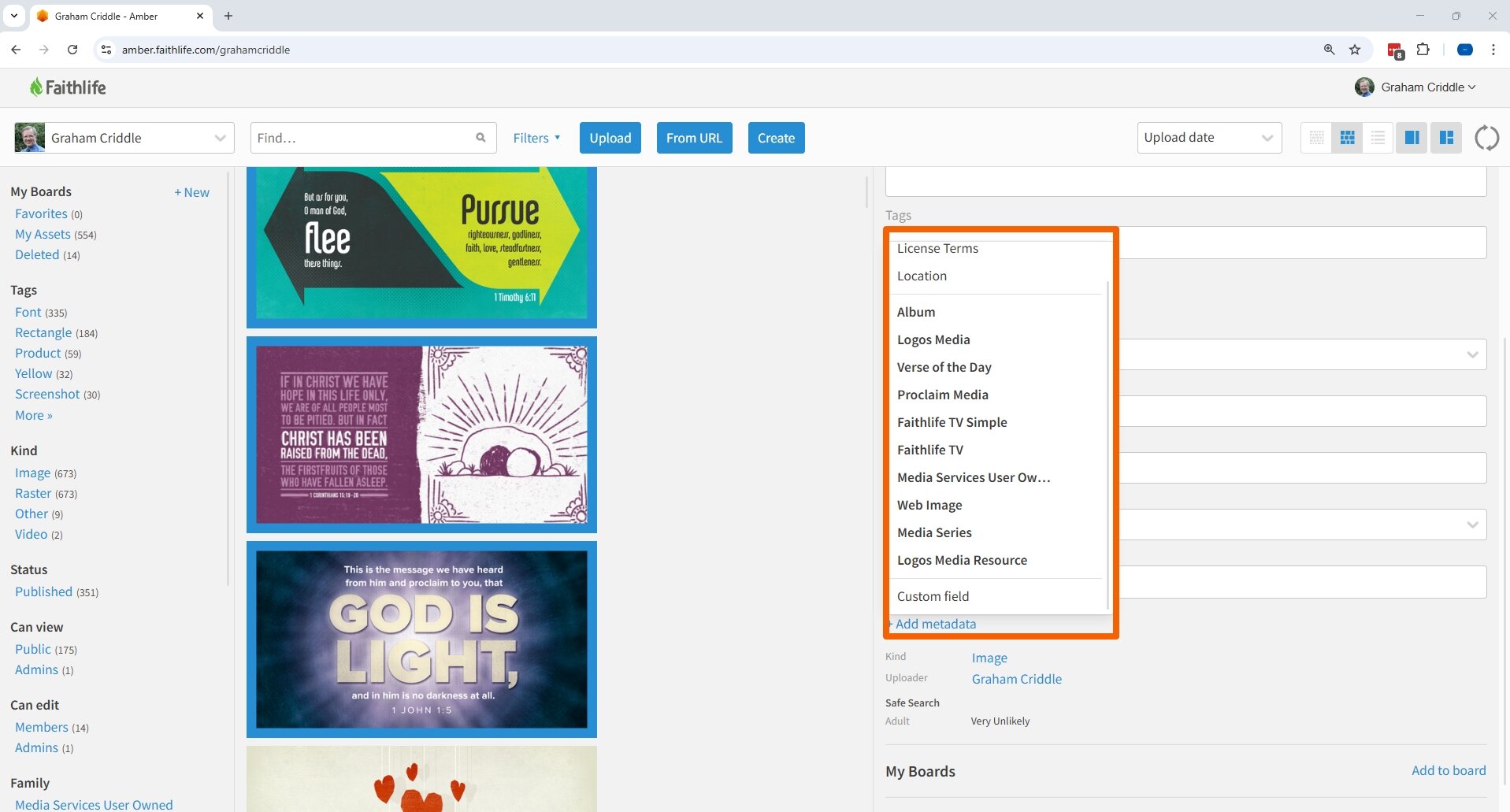This screenshot has height=812, width=1510.
Task: Reload the page in the browser
Action: pyautogui.click(x=72, y=50)
